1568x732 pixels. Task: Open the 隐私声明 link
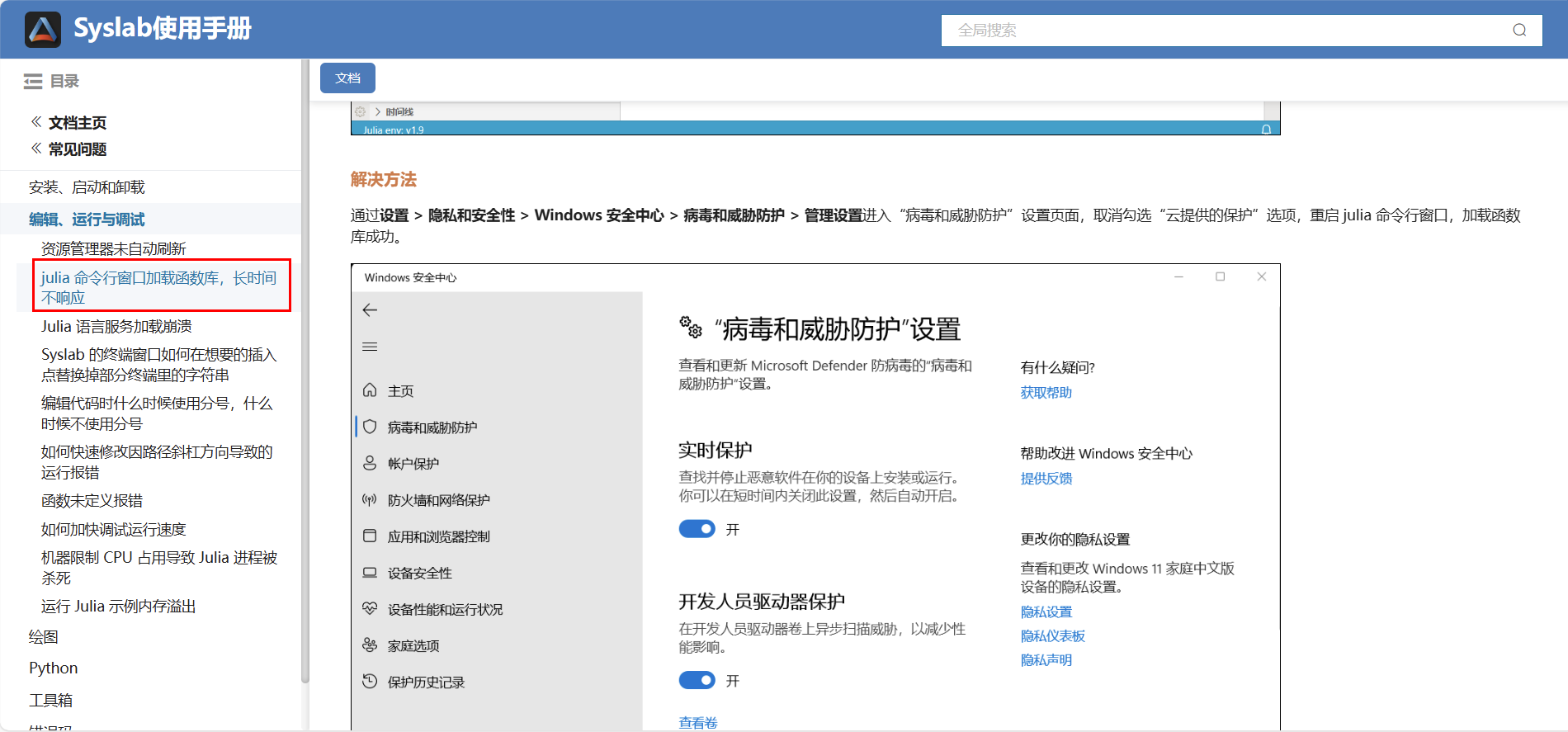point(1046,660)
